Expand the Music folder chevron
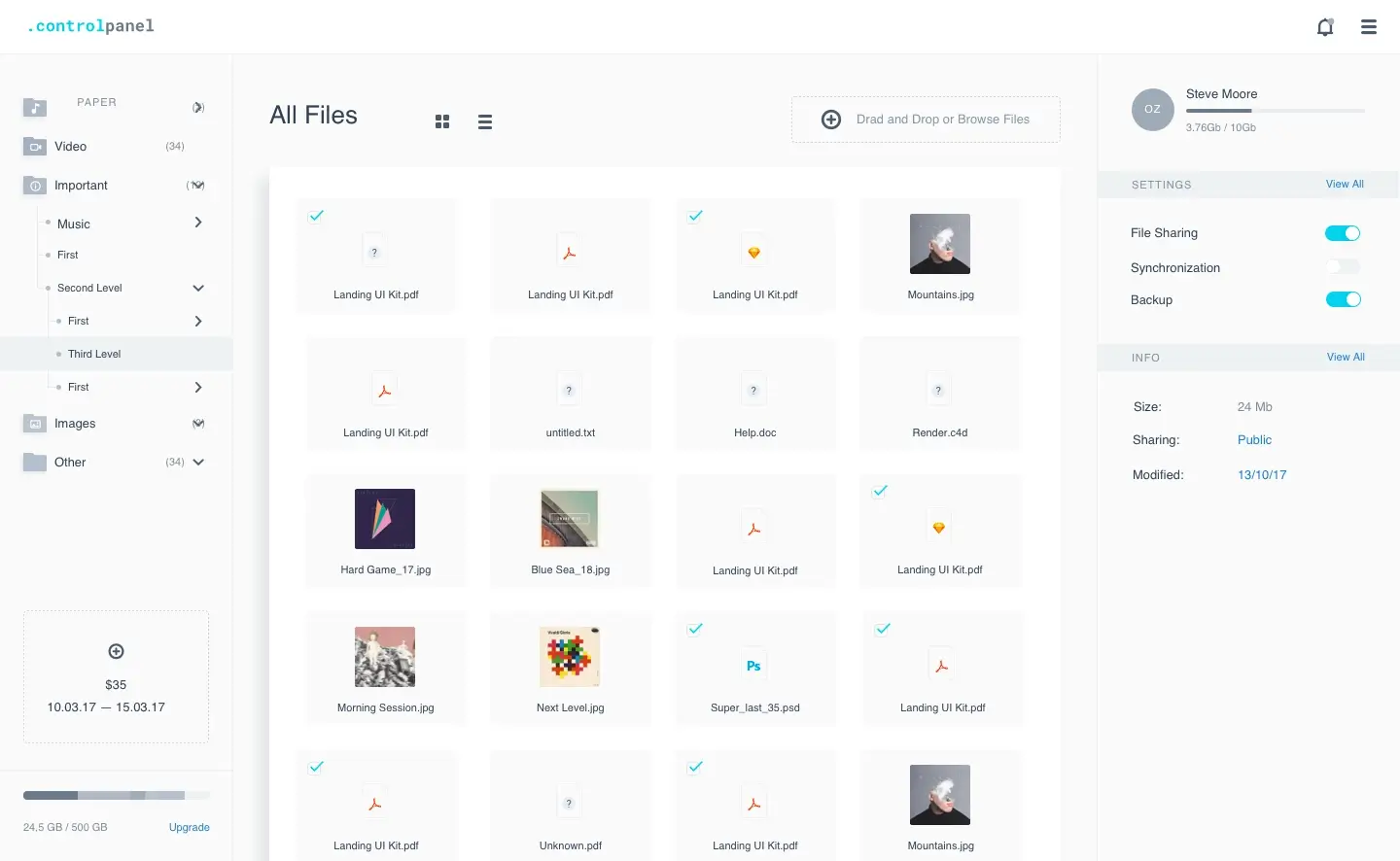Screen dimensions: 1400x861 pyautogui.click(x=198, y=223)
